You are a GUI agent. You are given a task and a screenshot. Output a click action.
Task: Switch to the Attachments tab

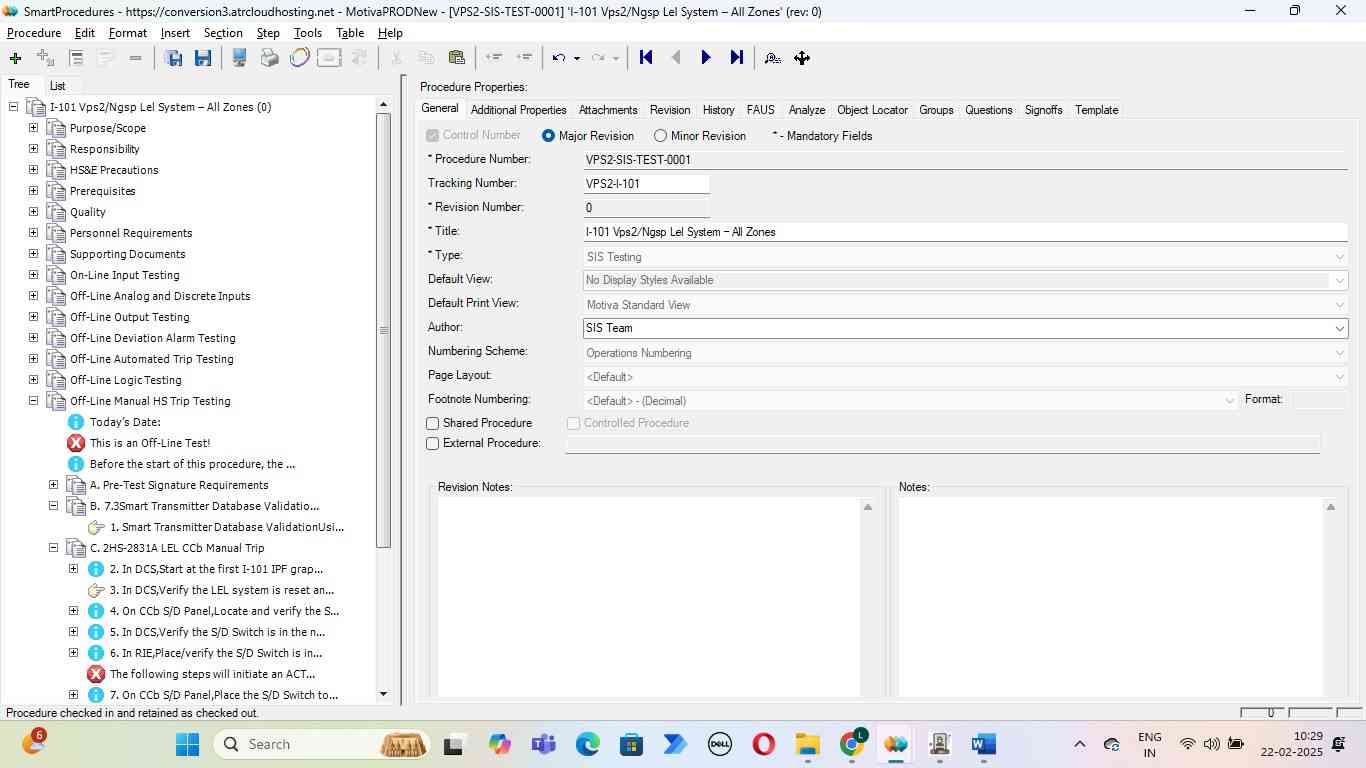point(608,110)
